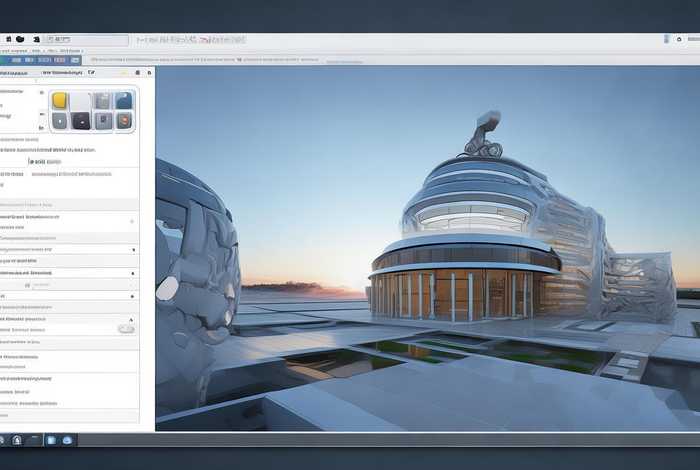This screenshot has height=470, width=700.
Task: Pick the blue swatch at the palette's top-right
Action: pyautogui.click(x=123, y=101)
